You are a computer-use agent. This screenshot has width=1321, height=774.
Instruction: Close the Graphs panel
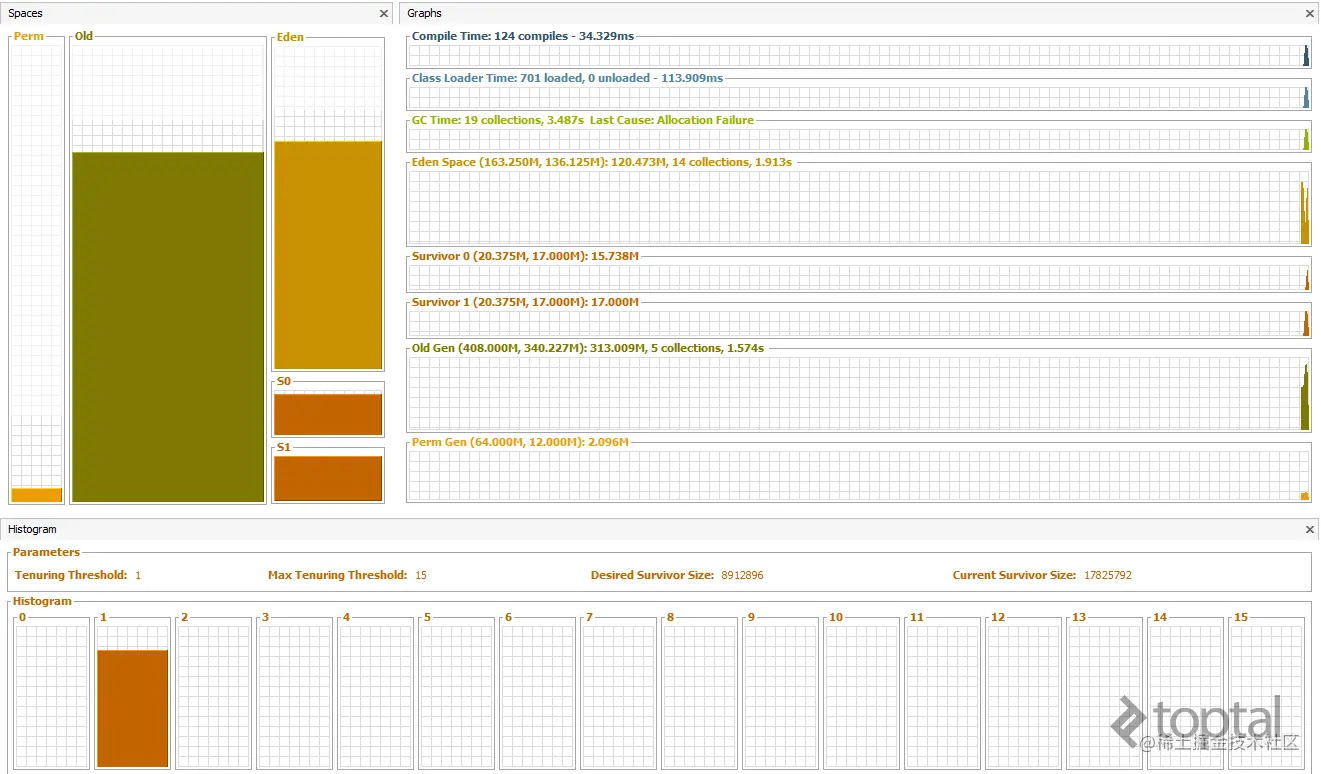1310,14
